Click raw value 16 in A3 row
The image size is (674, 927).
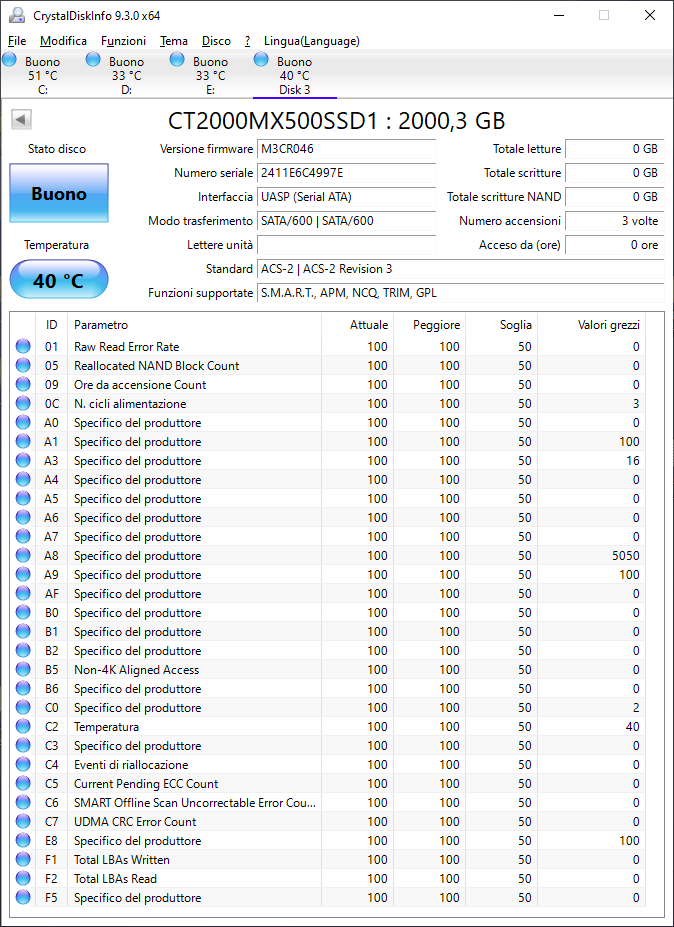(633, 461)
